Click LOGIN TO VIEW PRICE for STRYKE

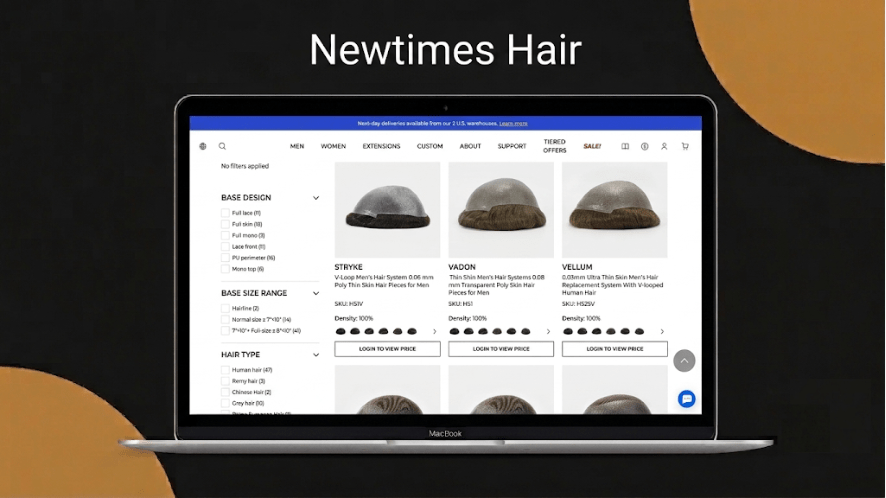pyautogui.click(x=388, y=349)
